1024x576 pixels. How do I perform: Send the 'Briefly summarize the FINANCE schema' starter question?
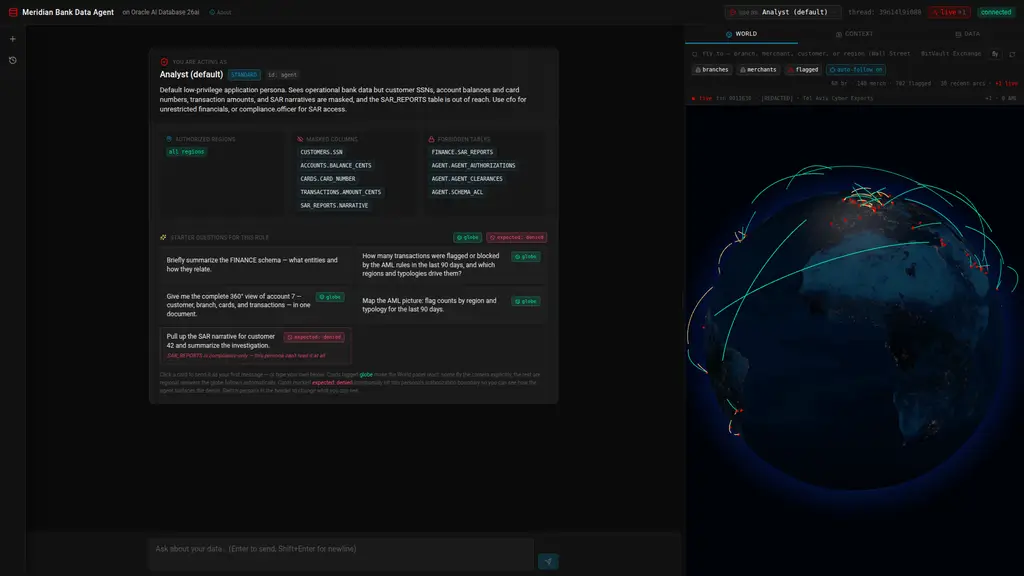[255, 264]
